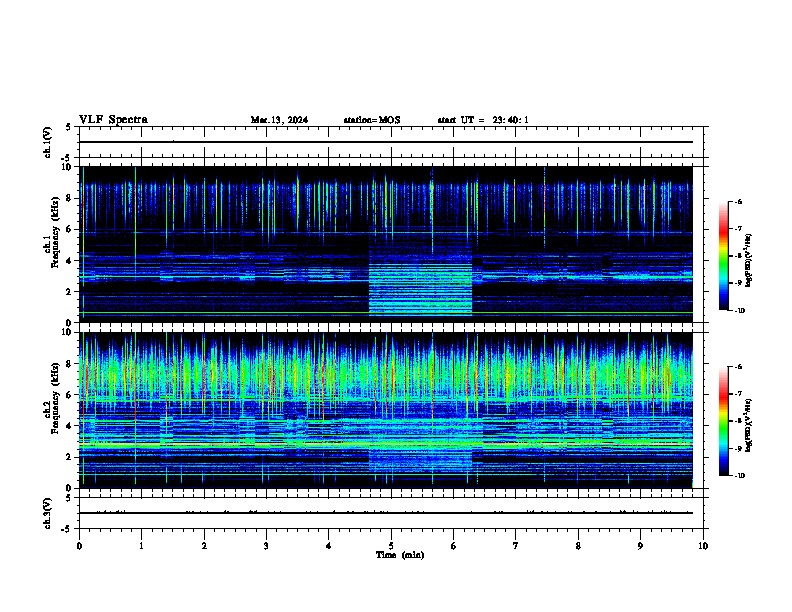Click the ch.1 voltage waveform trace panel
The width and height of the screenshot is (792, 612).
point(391,142)
